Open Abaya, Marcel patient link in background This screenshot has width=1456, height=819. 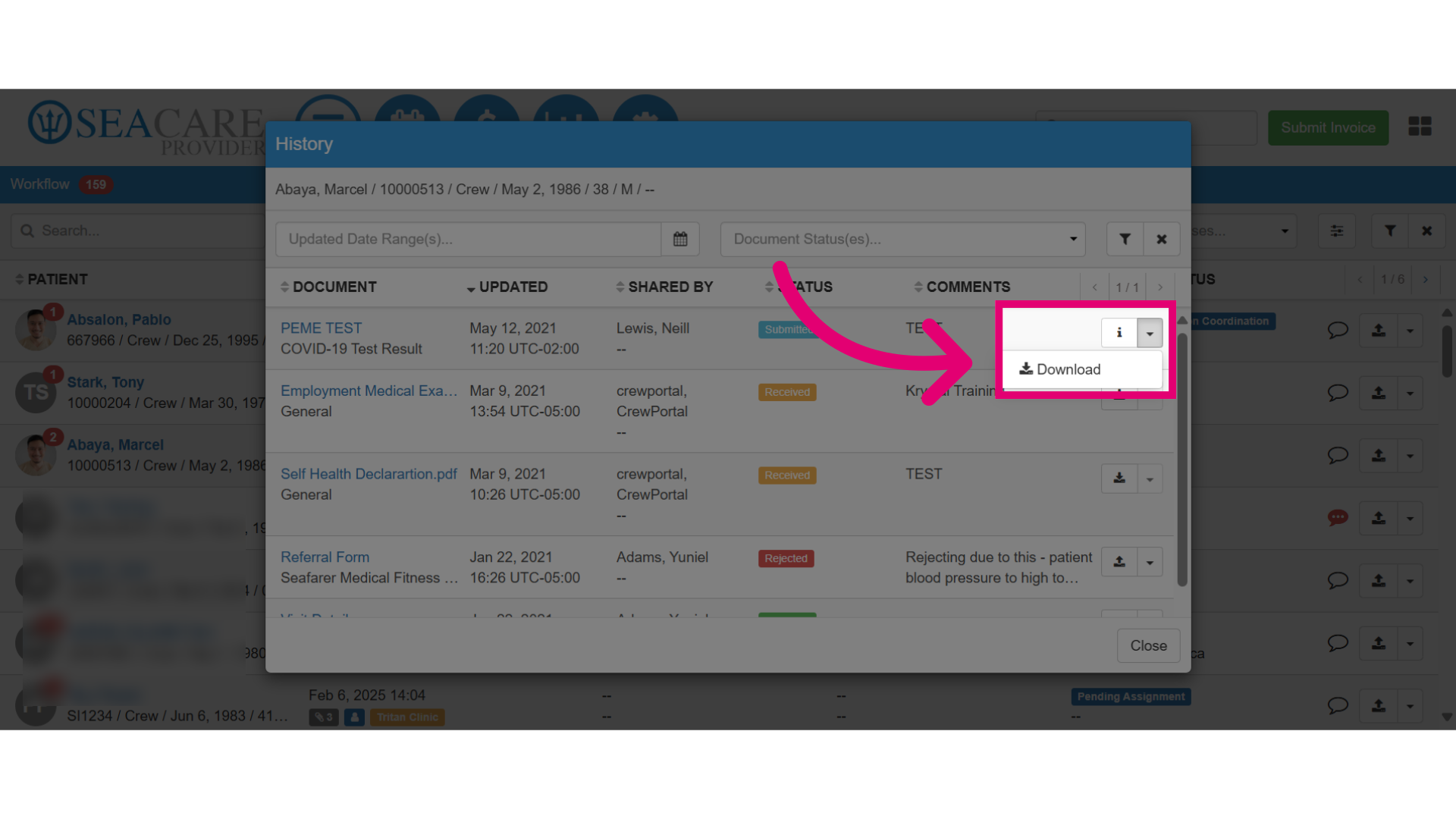pyautogui.click(x=115, y=444)
